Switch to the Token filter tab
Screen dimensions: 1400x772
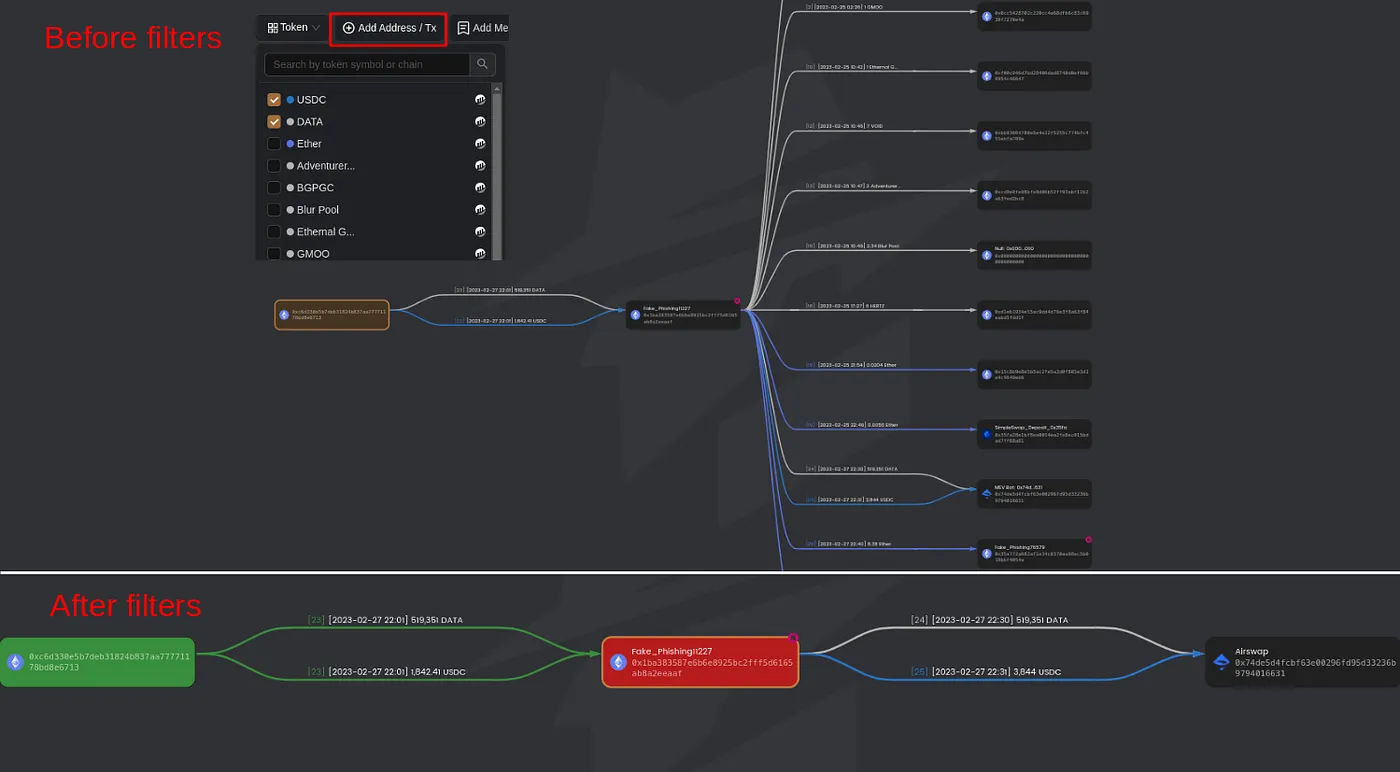(290, 27)
